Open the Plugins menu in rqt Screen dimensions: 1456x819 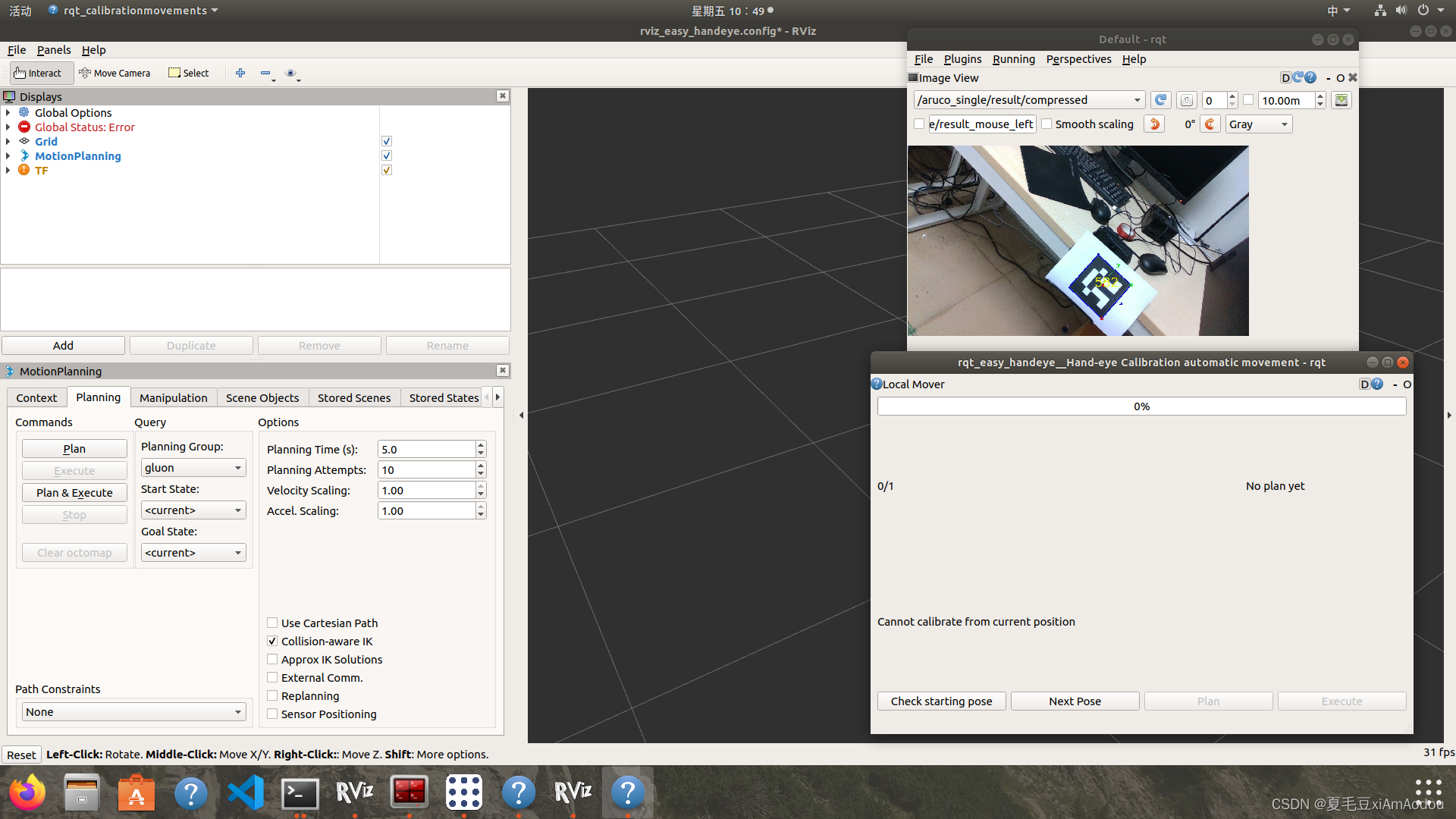pos(962,59)
